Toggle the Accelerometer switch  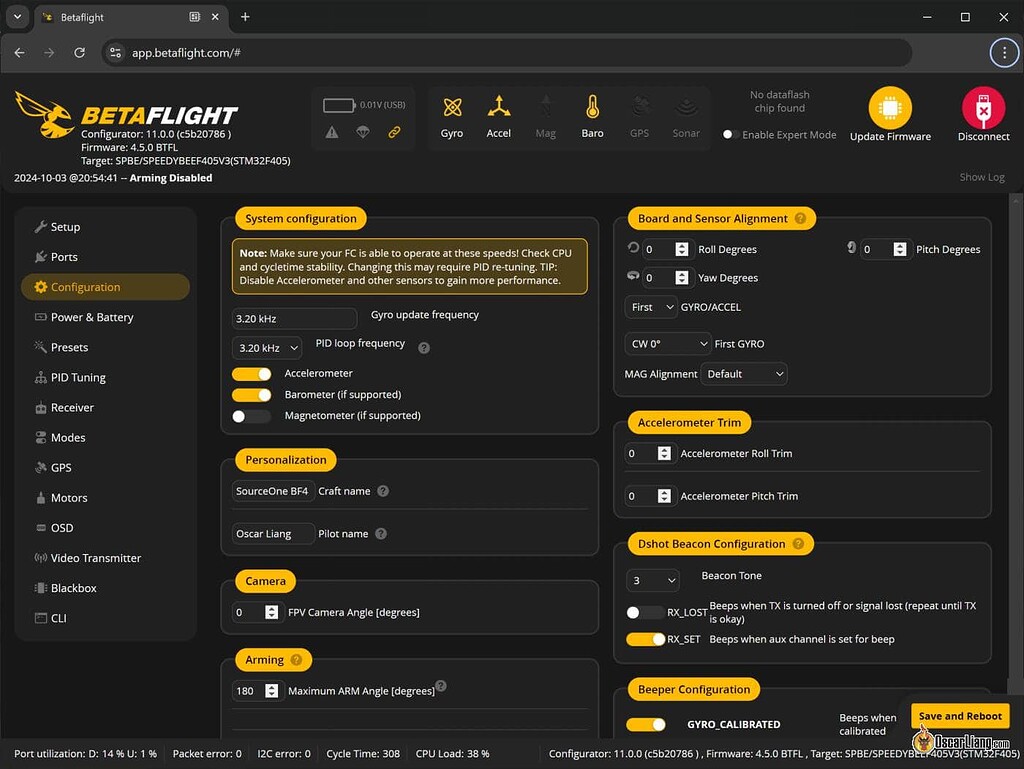[251, 374]
